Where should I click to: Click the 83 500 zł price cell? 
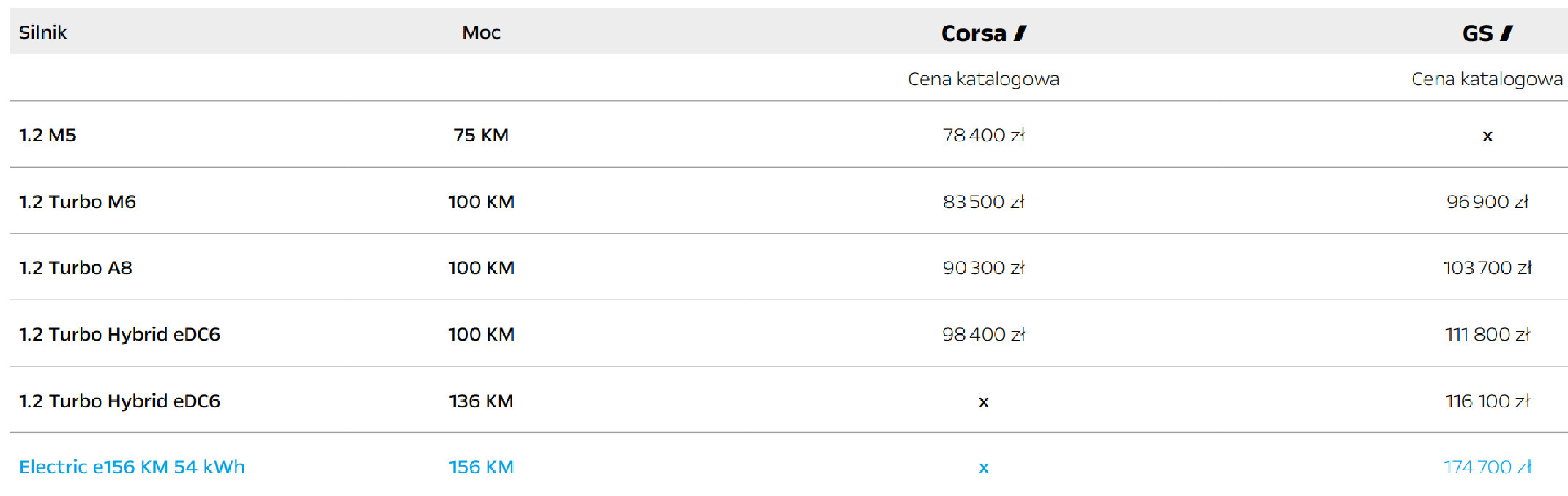(983, 202)
